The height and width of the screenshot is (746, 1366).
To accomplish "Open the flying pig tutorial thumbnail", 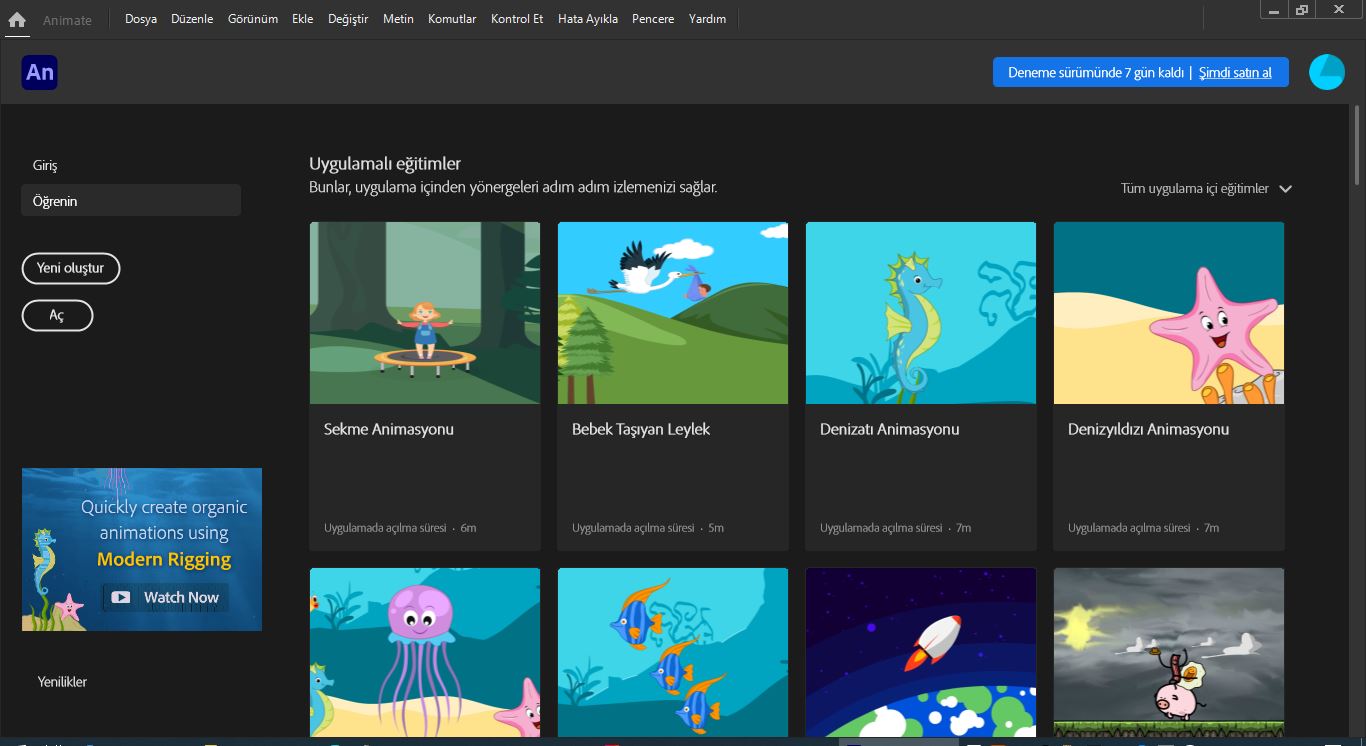I will pos(1169,653).
